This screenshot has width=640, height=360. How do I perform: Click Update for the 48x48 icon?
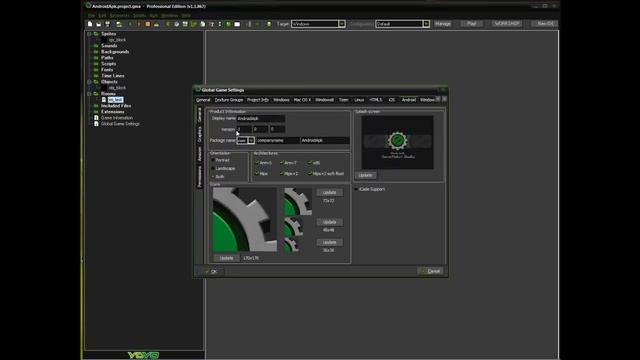click(329, 222)
